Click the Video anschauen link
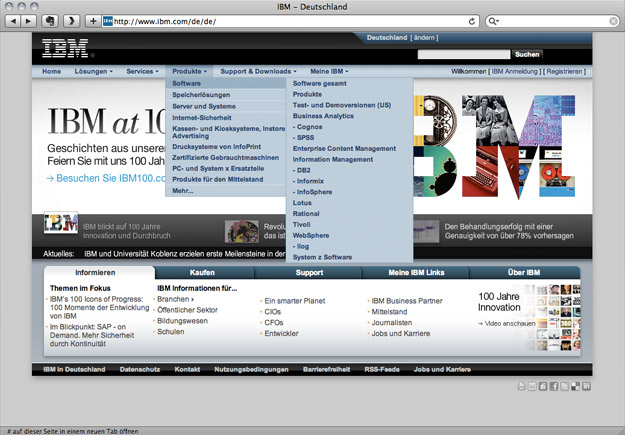Screen dimensions: 625x435 pos(507,324)
